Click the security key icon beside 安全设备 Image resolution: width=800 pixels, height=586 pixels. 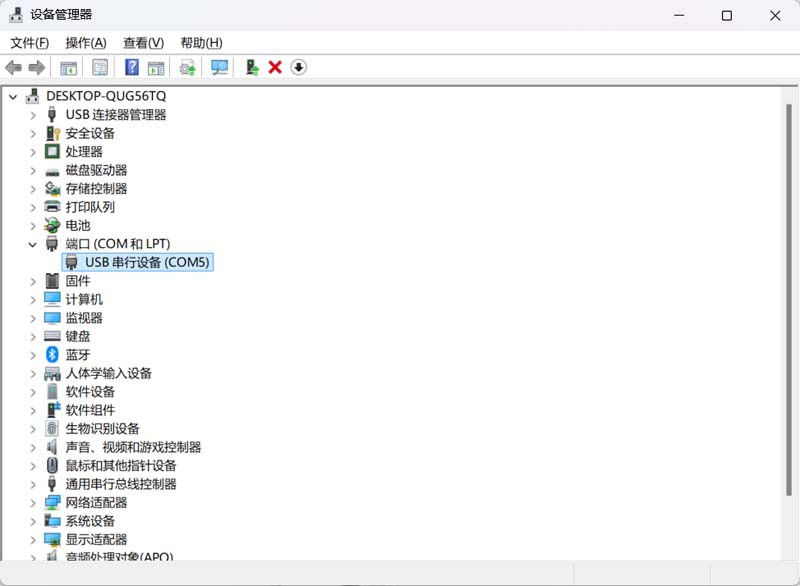tap(53, 133)
